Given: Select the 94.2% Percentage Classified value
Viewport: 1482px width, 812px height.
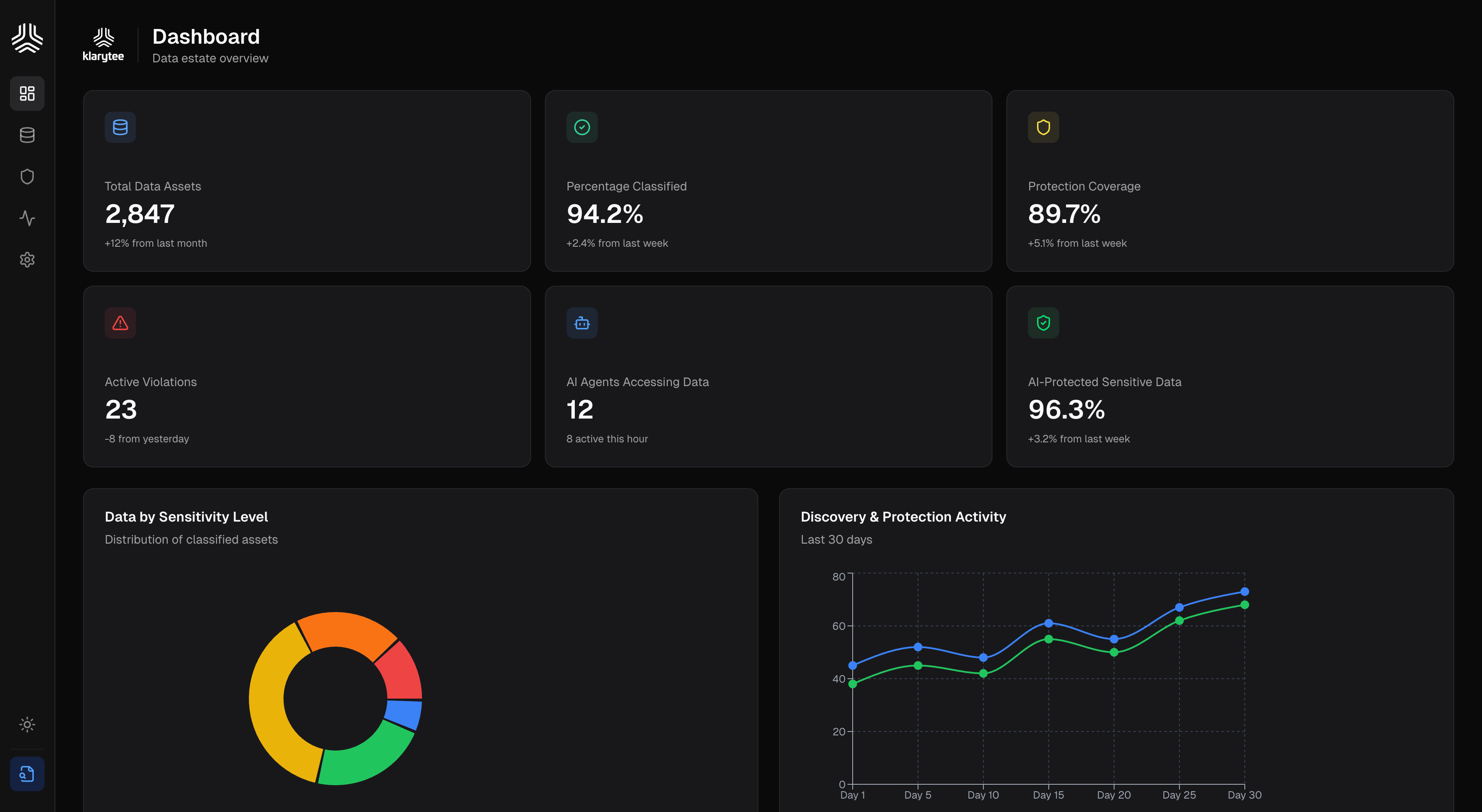Looking at the screenshot, I should point(605,214).
